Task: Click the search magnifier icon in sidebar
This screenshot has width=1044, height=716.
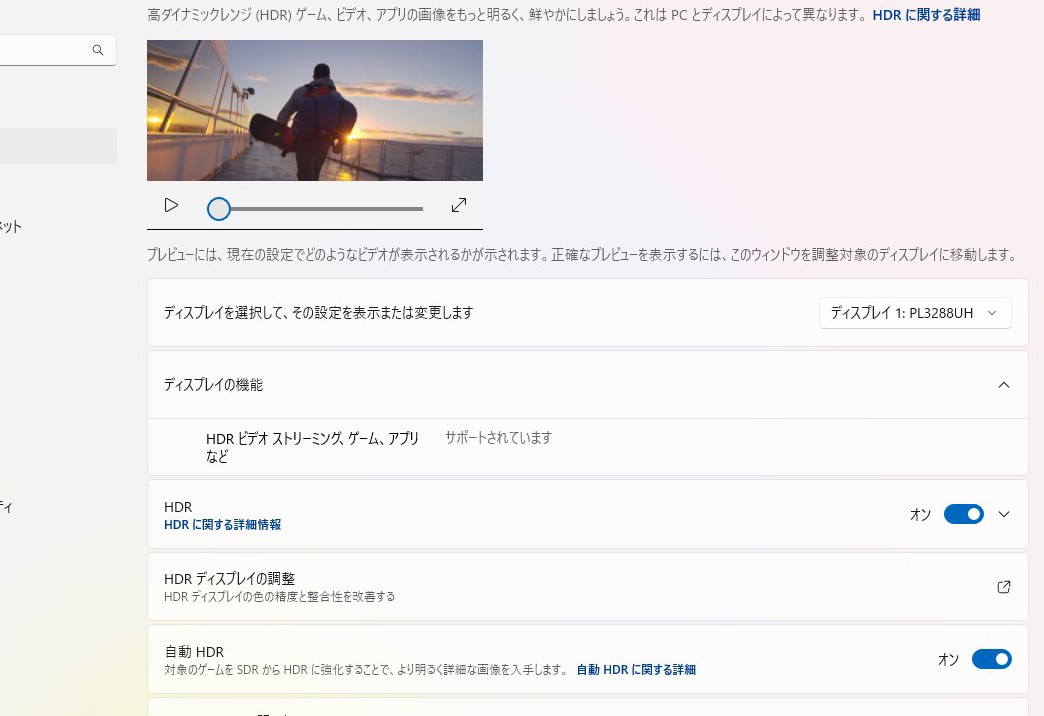Action: point(97,49)
